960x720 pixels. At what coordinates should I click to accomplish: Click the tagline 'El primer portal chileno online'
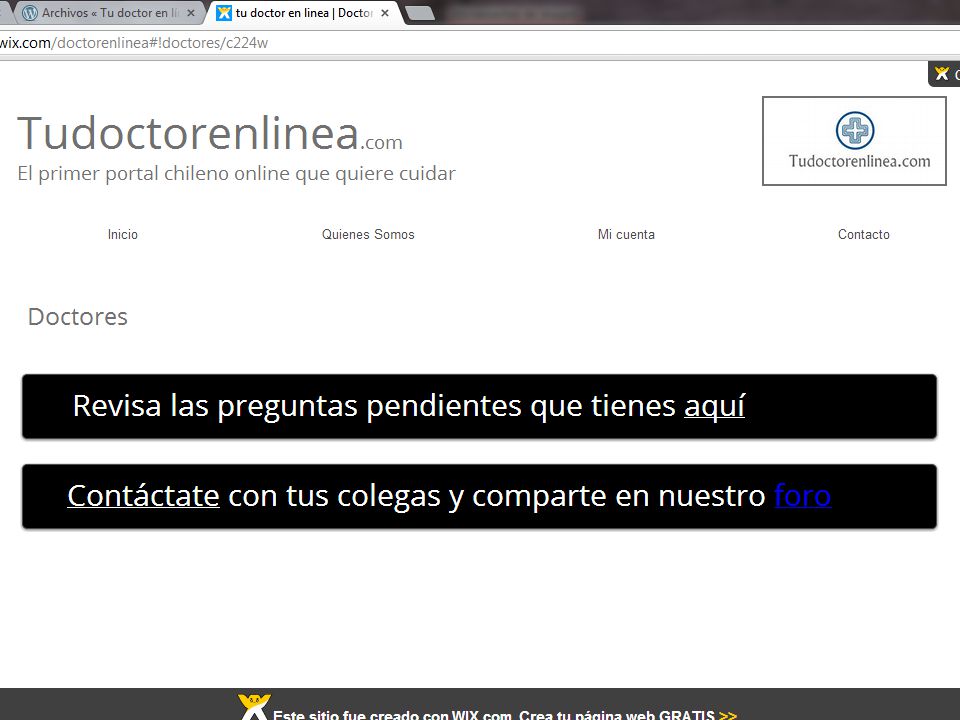coord(236,173)
